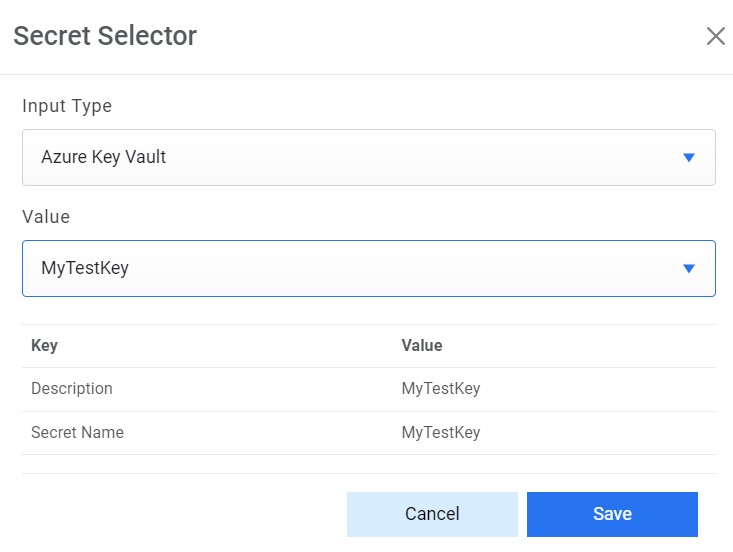Select MyTestKey value in Secret Name row
The width and height of the screenshot is (733, 552).
441,433
